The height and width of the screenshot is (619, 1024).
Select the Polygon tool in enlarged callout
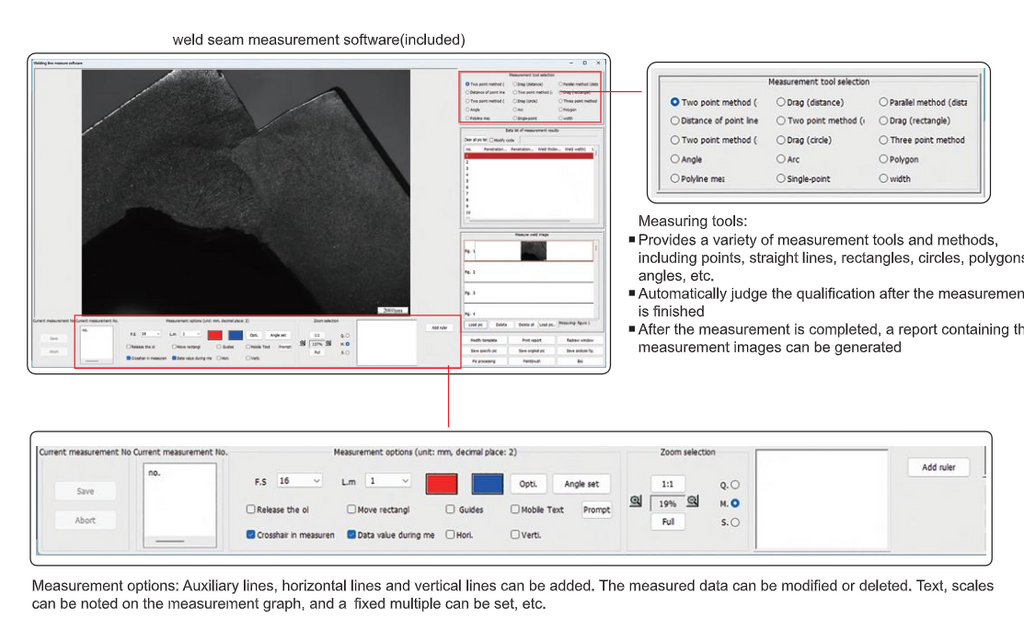click(883, 159)
